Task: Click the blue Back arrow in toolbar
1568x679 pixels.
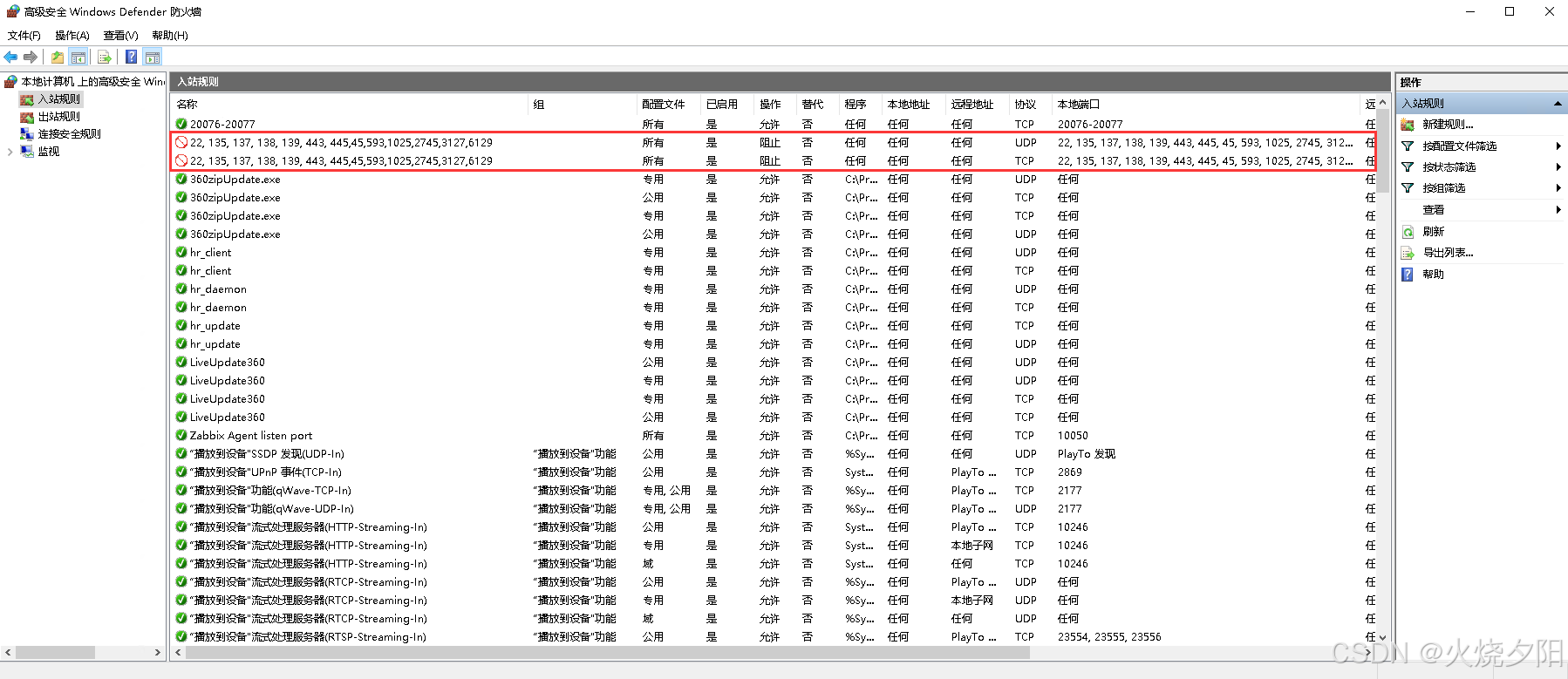Action: click(x=10, y=58)
